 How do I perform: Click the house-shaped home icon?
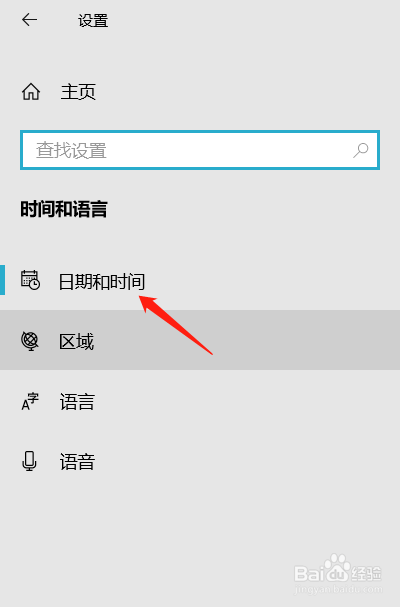(31, 92)
